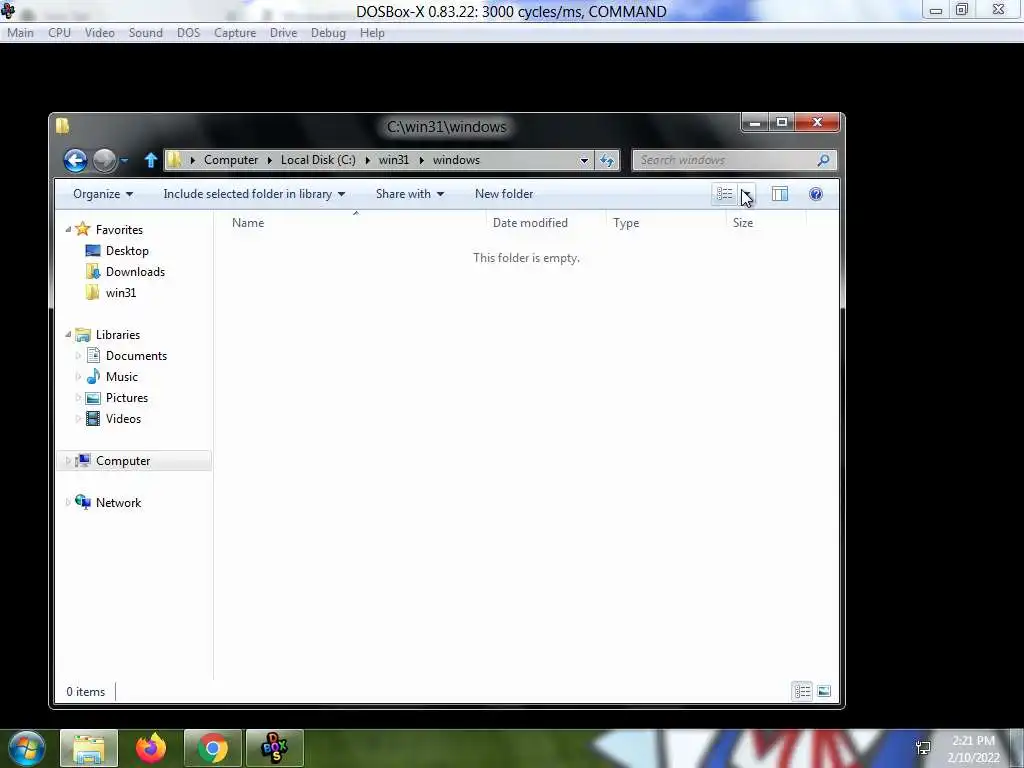Viewport: 1024px width, 768px height.
Task: Open Include selected folder in library menu
Action: click(254, 194)
